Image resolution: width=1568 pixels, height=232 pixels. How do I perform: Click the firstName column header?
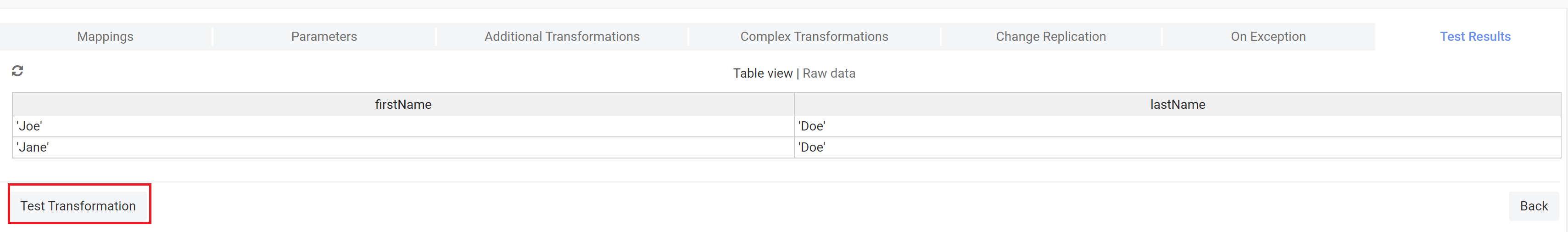pyautogui.click(x=403, y=104)
